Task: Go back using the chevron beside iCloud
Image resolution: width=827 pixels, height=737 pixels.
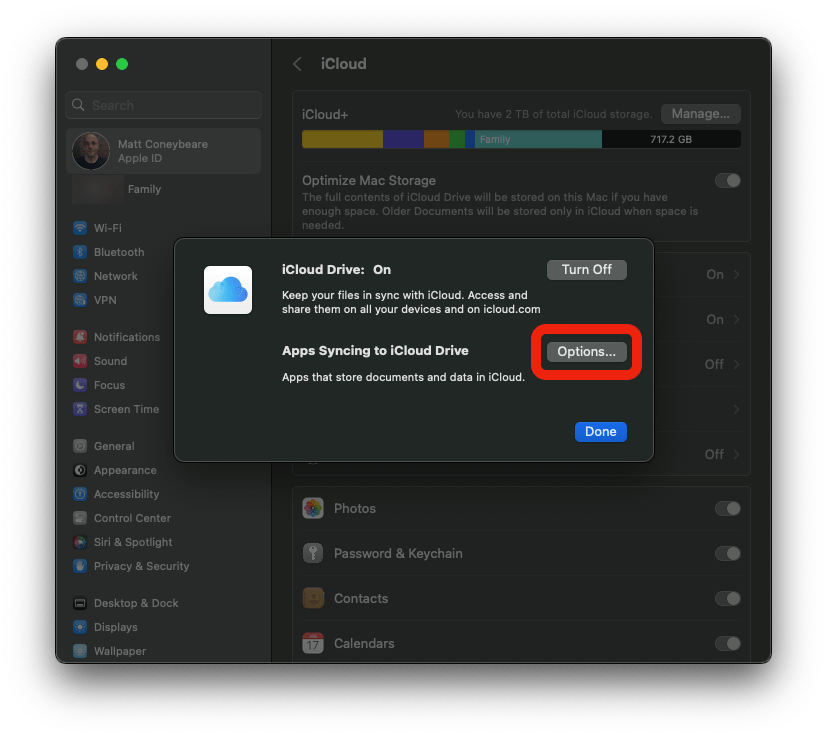Action: click(x=297, y=64)
